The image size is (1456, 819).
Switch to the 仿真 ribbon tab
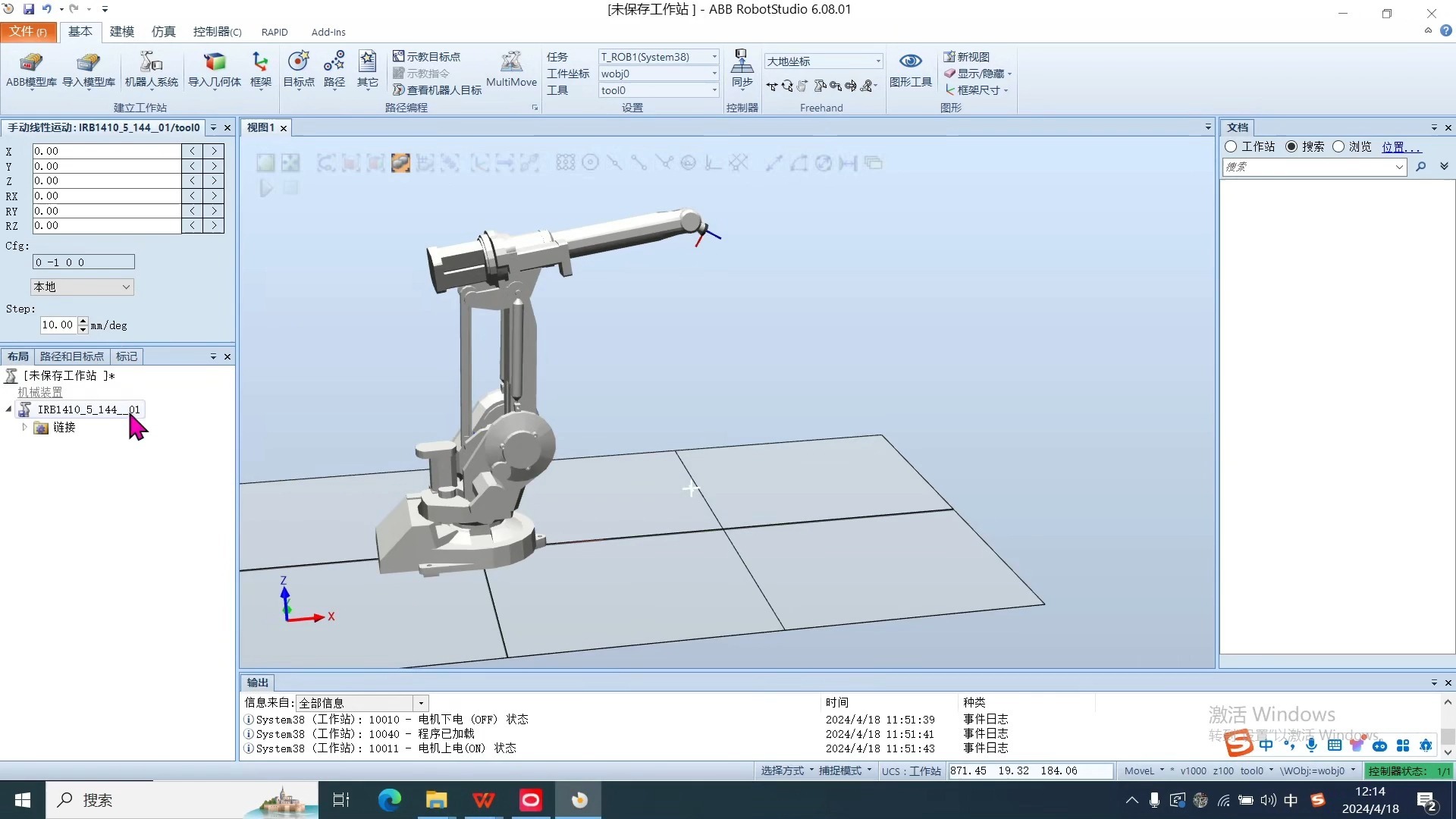click(x=163, y=32)
